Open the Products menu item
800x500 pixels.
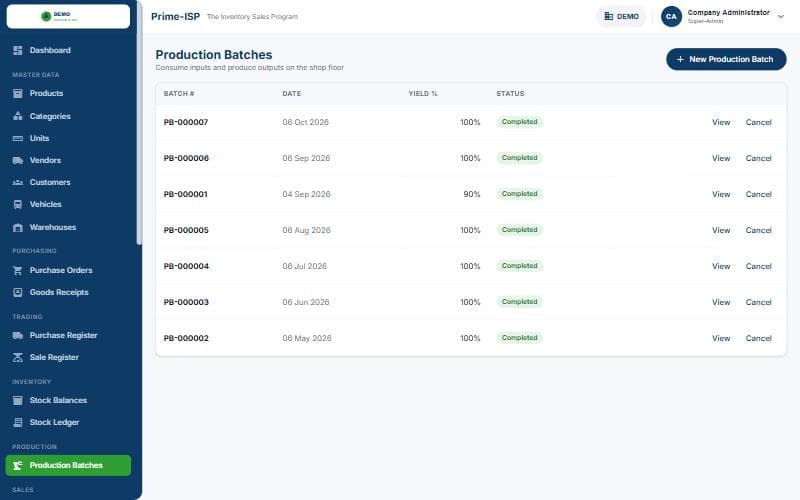pos(68,93)
